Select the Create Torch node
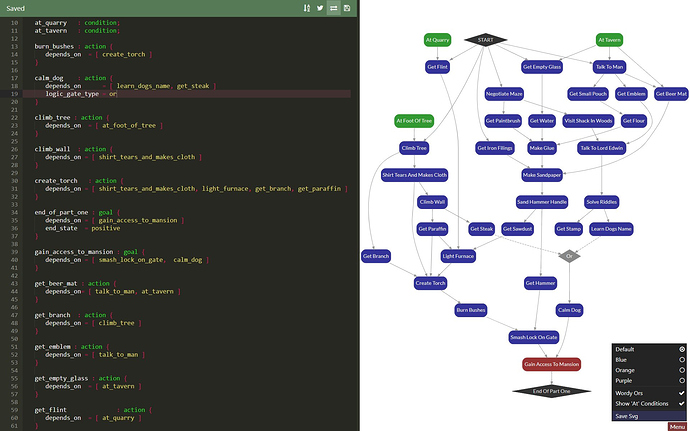Viewport: 690px width, 431px height. click(430, 283)
